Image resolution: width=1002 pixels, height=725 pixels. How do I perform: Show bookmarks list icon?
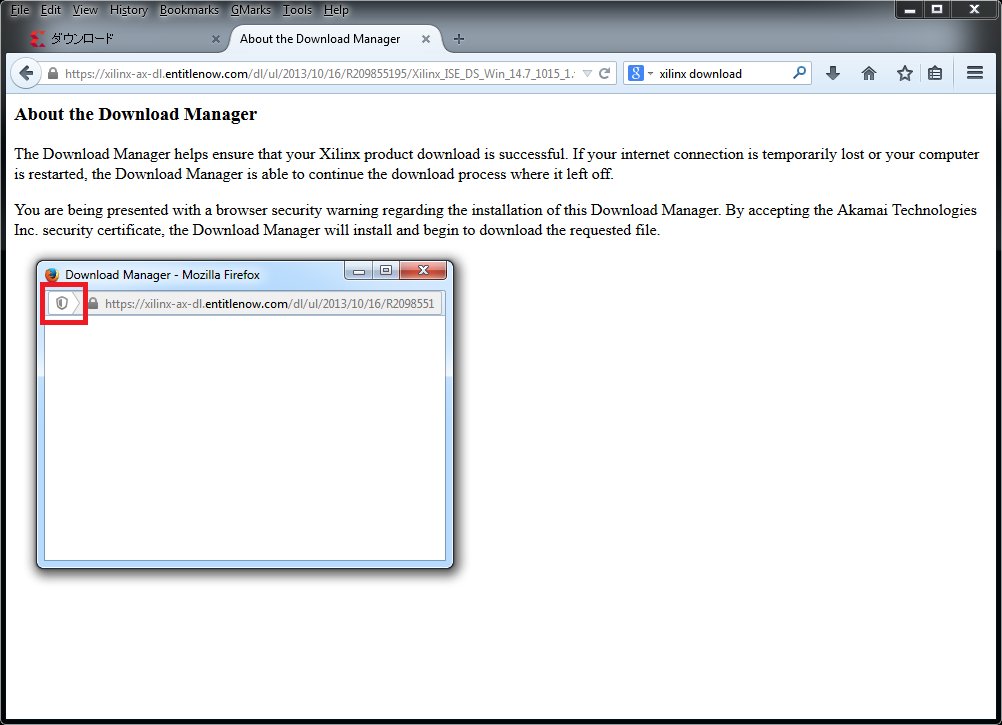935,73
